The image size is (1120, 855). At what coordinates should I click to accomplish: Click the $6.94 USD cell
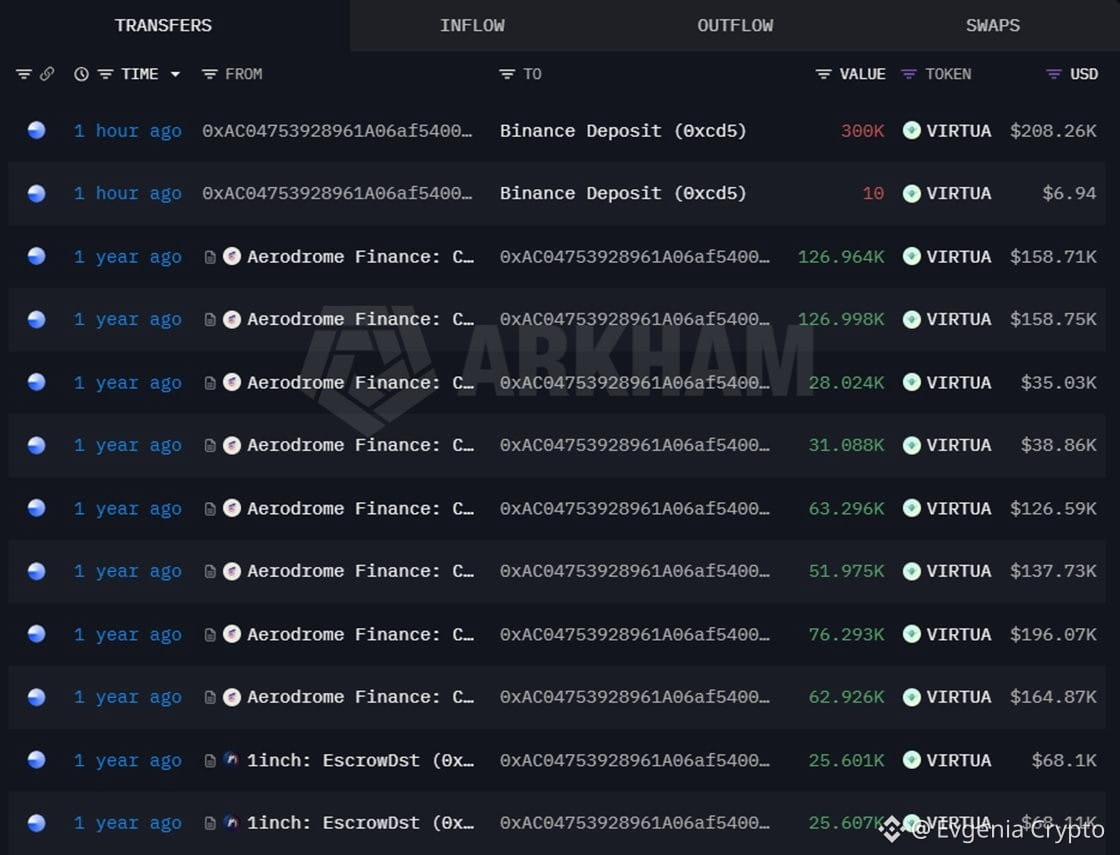(1069, 194)
